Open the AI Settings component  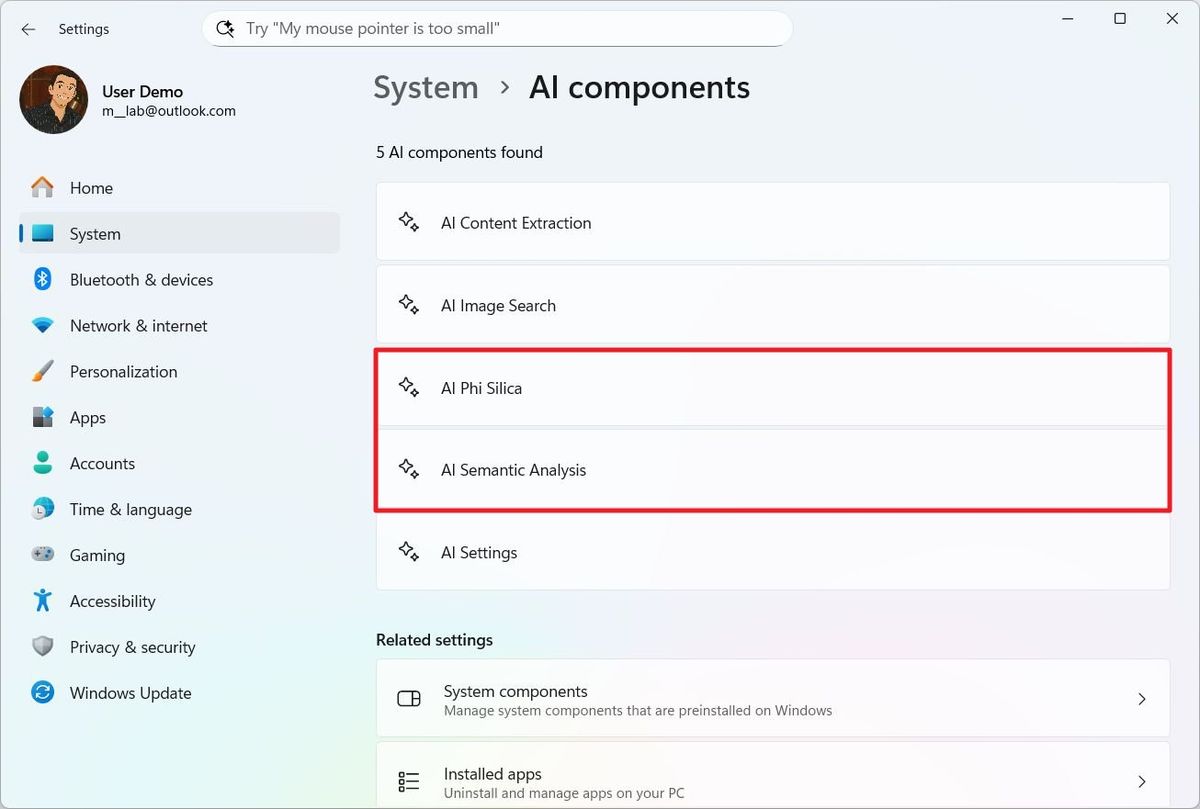772,552
